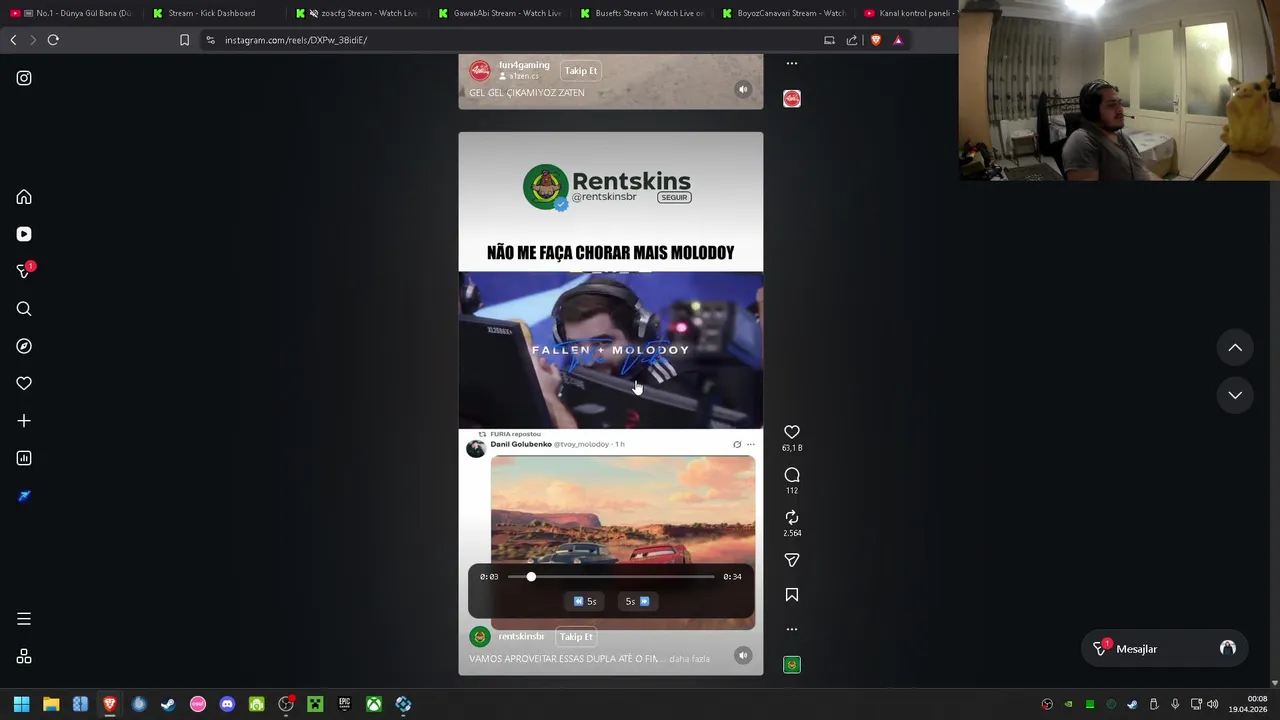Viewport: 1280px width, 720px height.
Task: Open the Rentskins audio thumbnail
Action: coord(792,664)
